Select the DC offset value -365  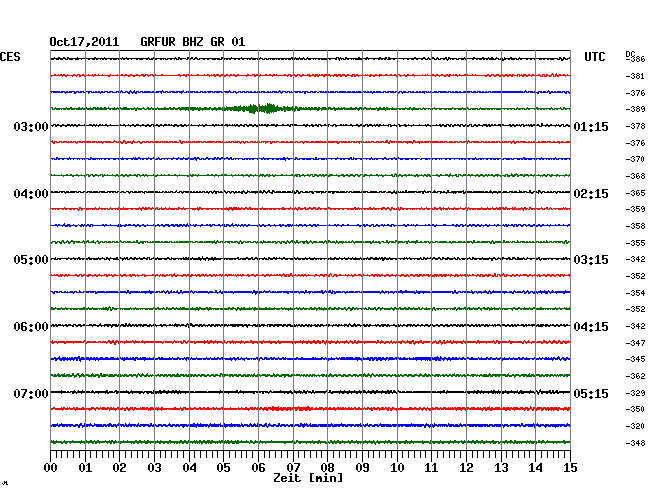click(x=635, y=193)
